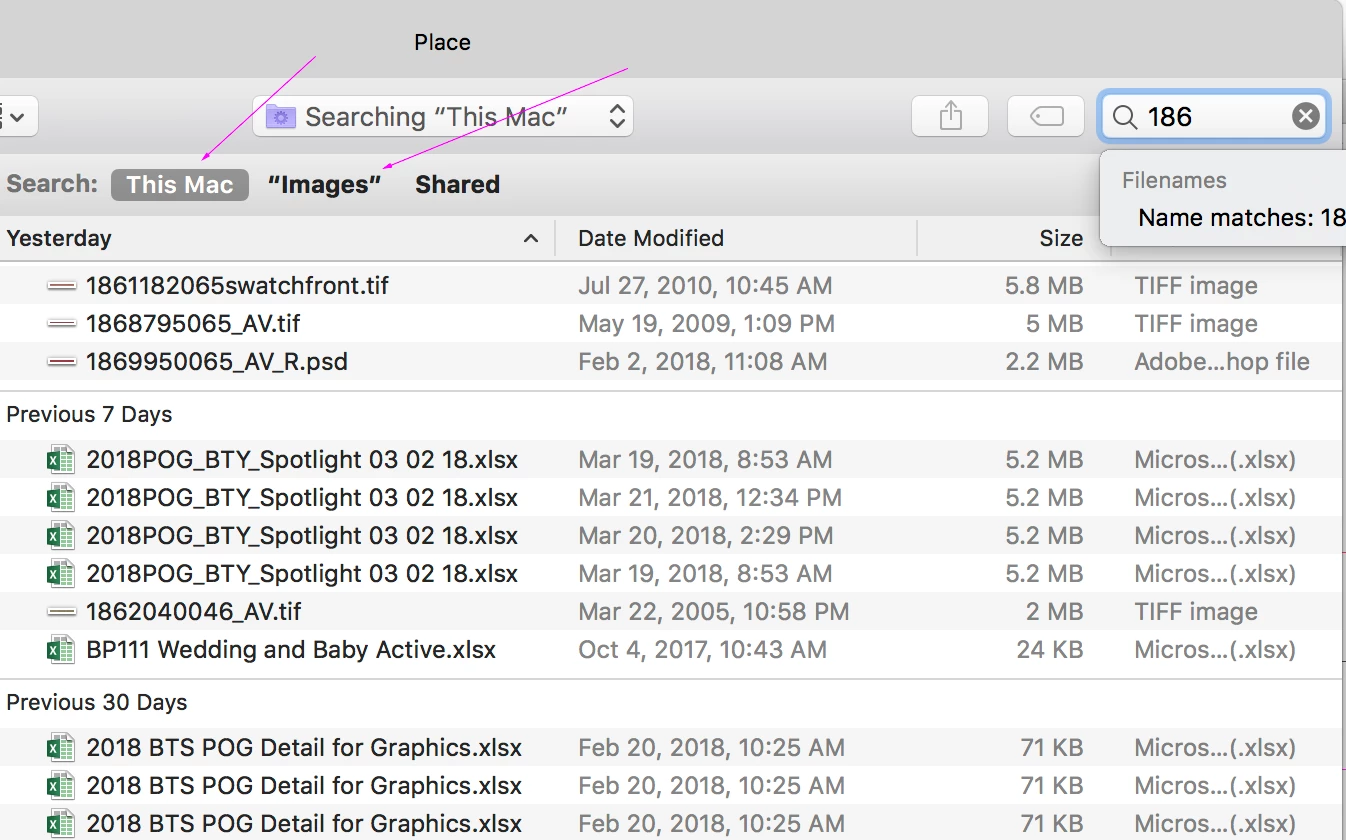This screenshot has width=1346, height=840.
Task: Switch search scope to Shared
Action: [457, 185]
